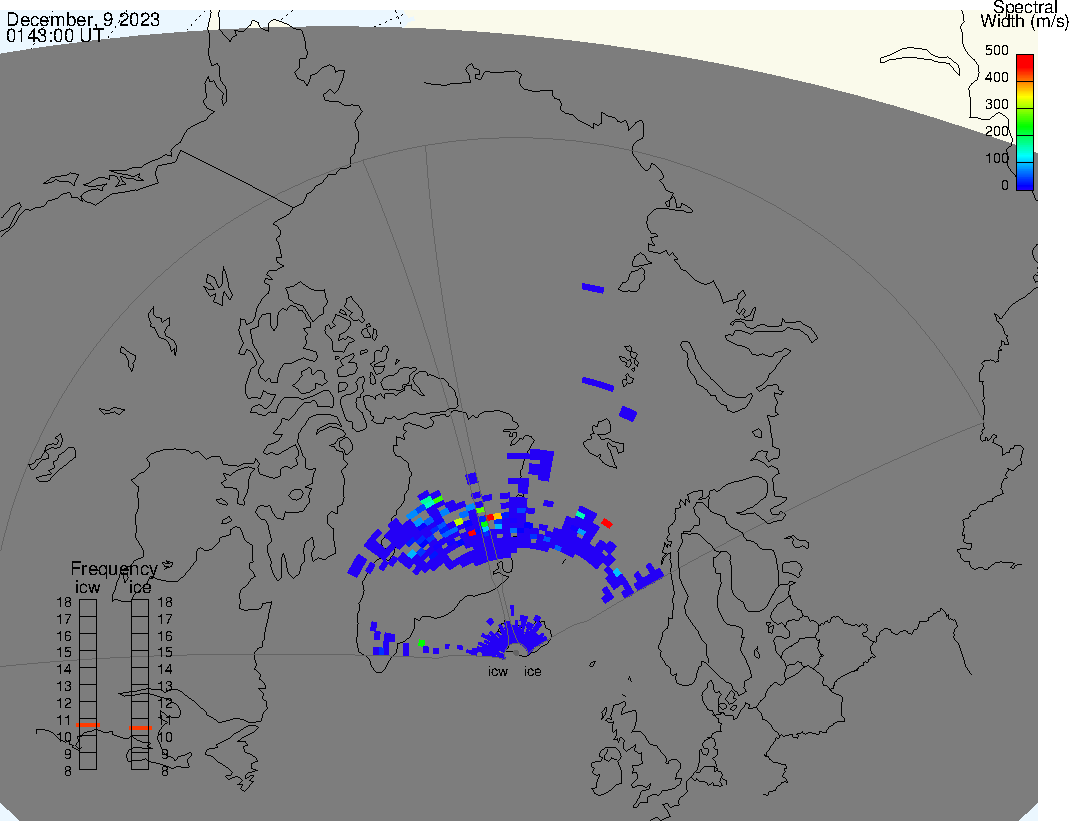Click the "0" spectral width scale label

1005,185
